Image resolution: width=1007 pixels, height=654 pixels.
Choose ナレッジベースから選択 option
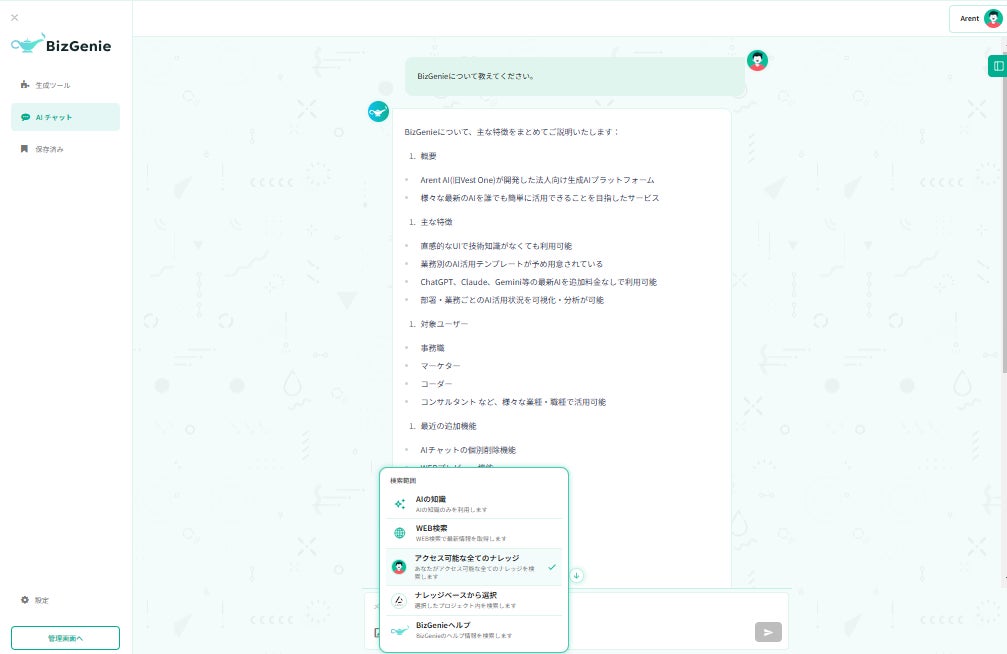pyautogui.click(x=474, y=601)
